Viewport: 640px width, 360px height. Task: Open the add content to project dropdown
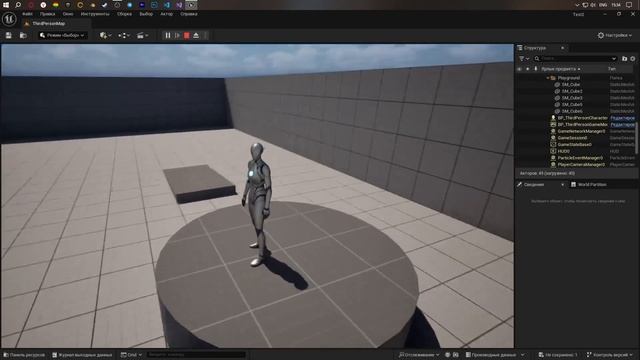pyautogui.click(x=105, y=36)
